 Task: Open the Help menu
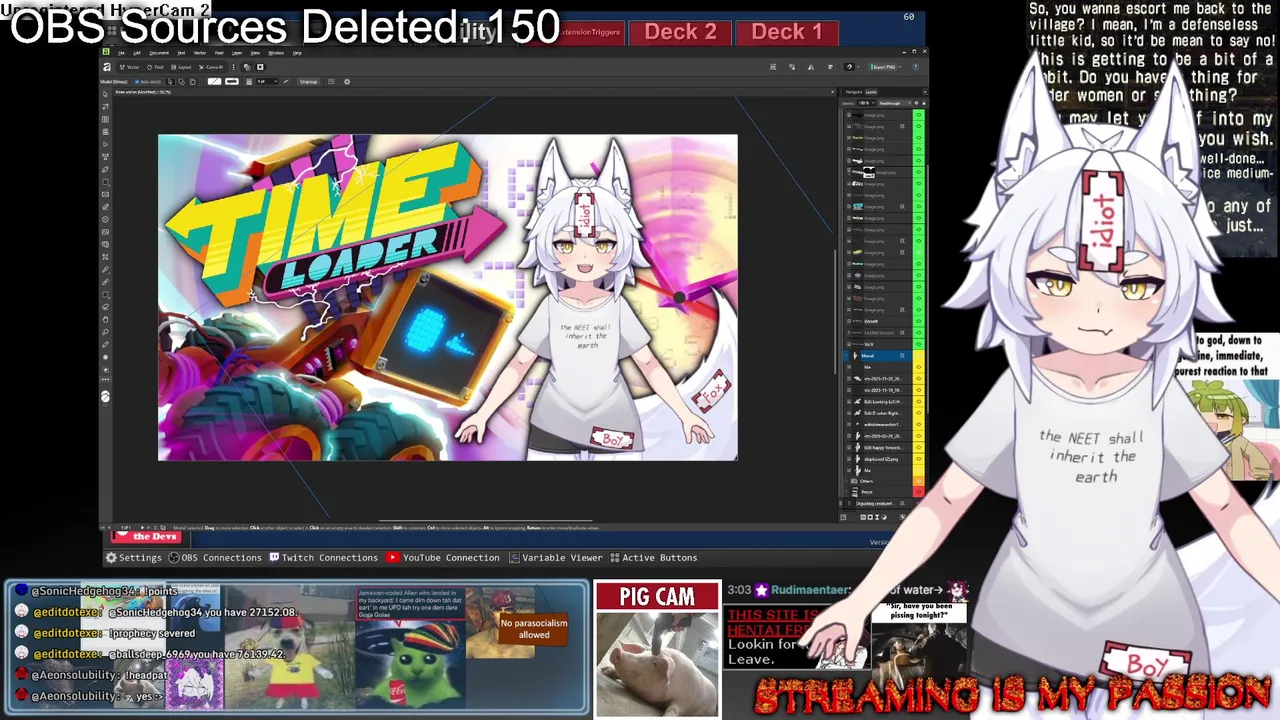[297, 53]
